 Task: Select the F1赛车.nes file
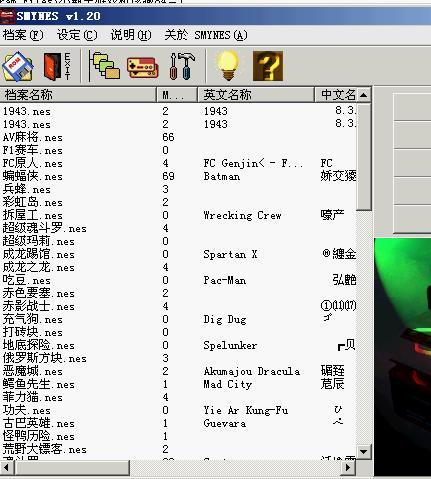(33, 150)
